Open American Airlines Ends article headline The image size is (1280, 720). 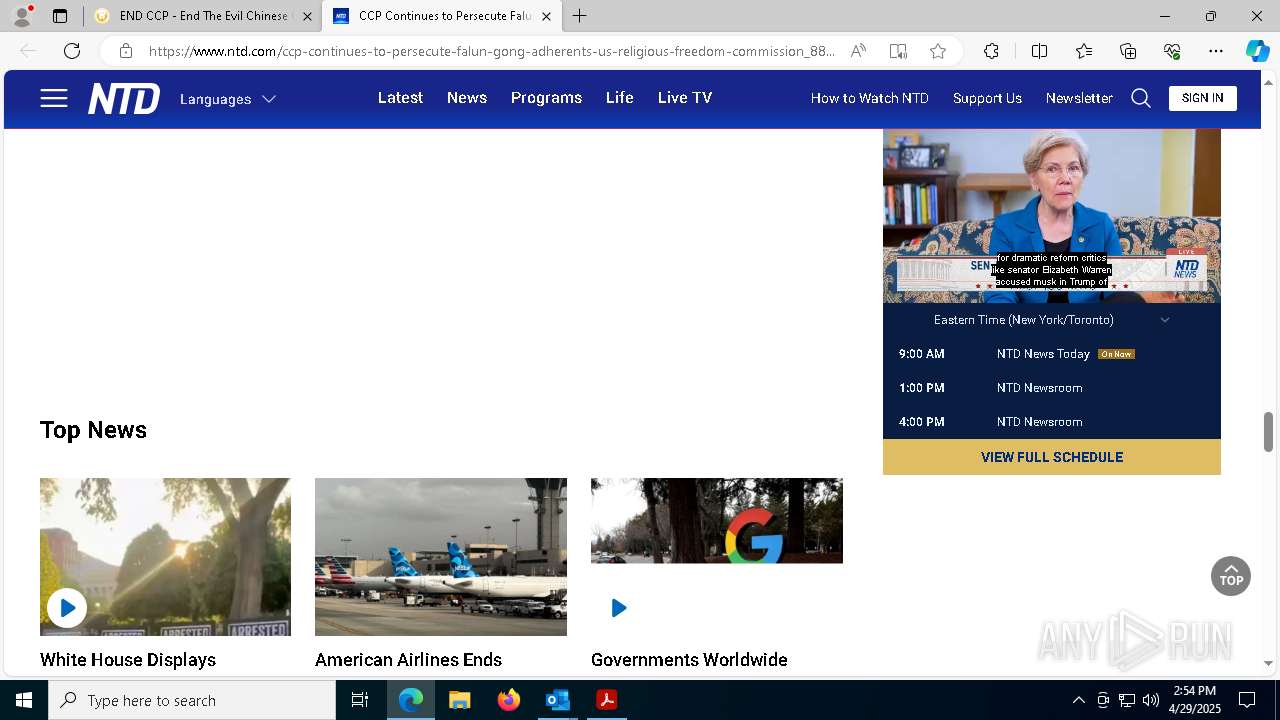coord(408,660)
